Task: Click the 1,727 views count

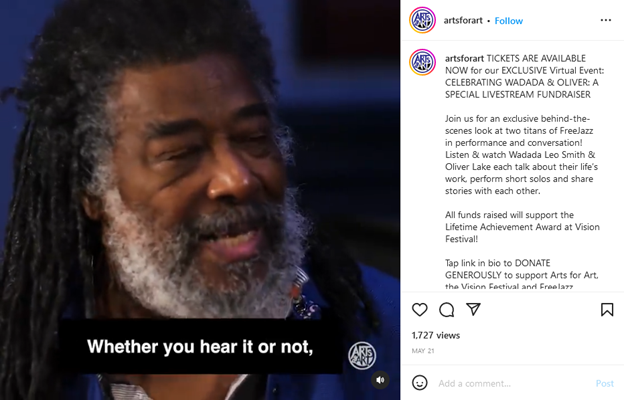Action: pos(436,336)
